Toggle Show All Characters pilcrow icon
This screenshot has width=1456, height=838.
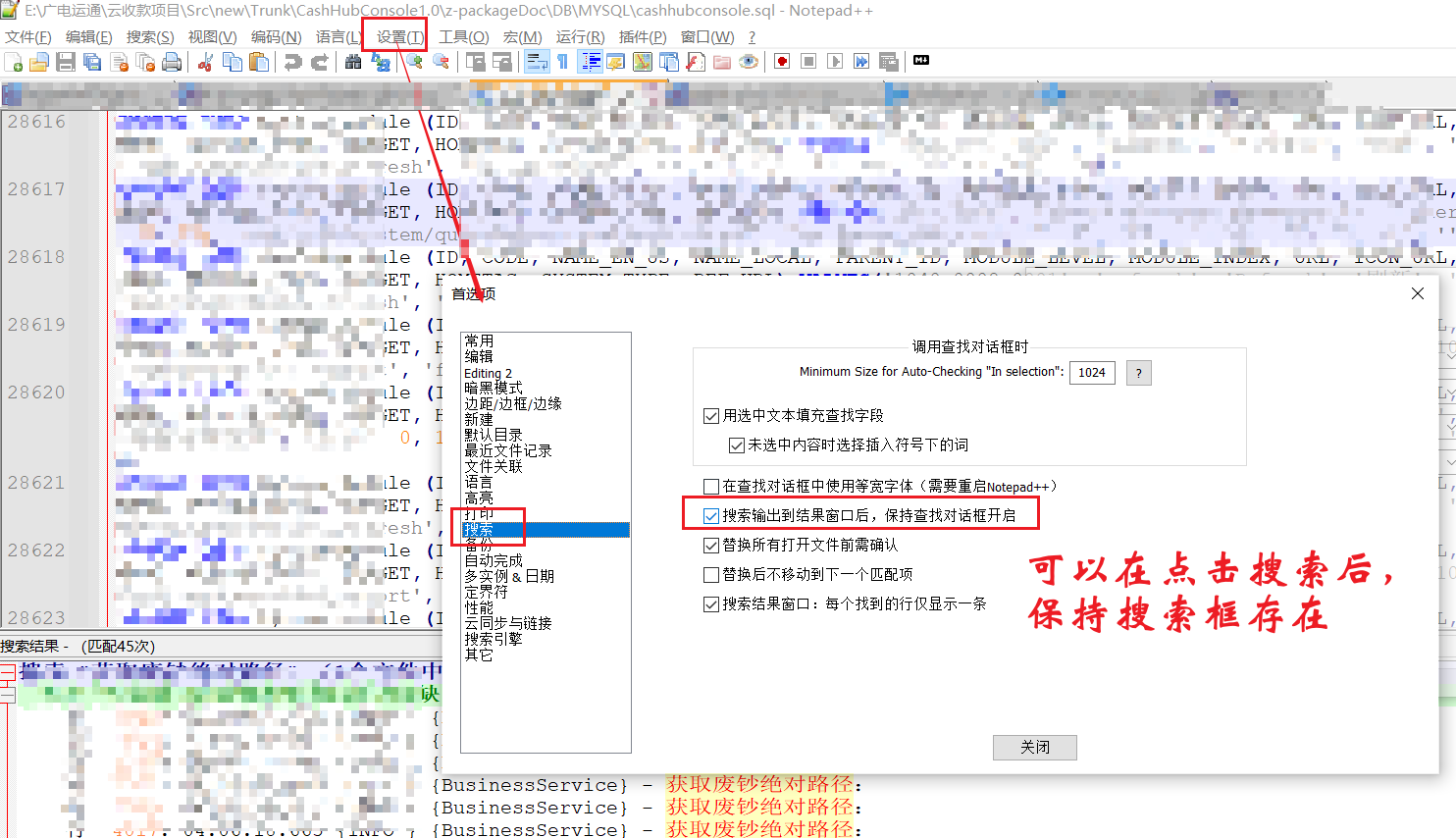tap(562, 62)
